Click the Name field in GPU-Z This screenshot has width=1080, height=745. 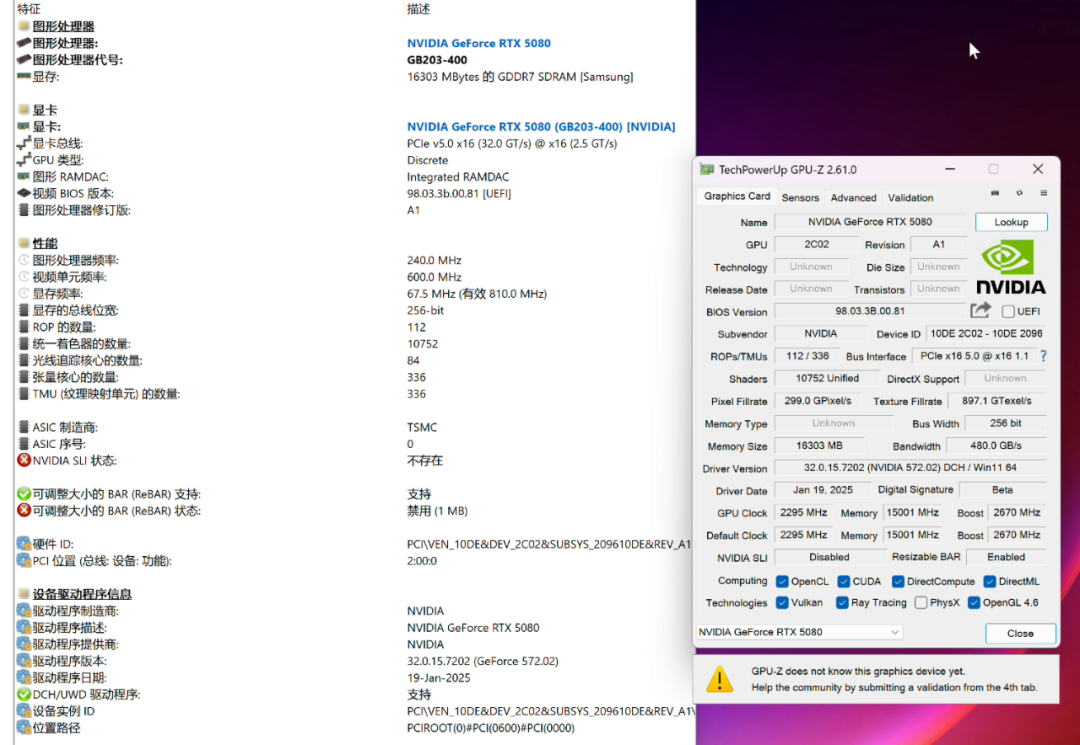871,222
